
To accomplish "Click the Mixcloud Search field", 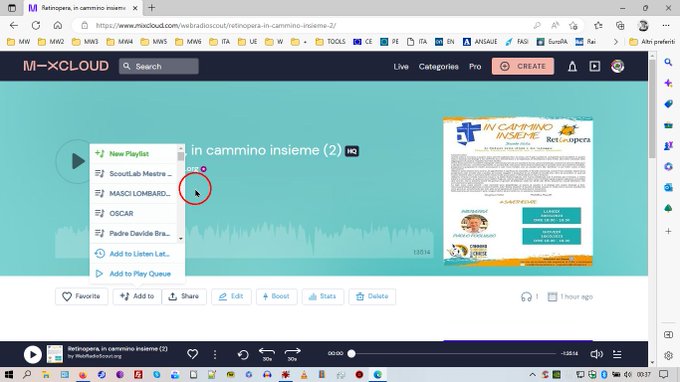I will tap(159, 66).
